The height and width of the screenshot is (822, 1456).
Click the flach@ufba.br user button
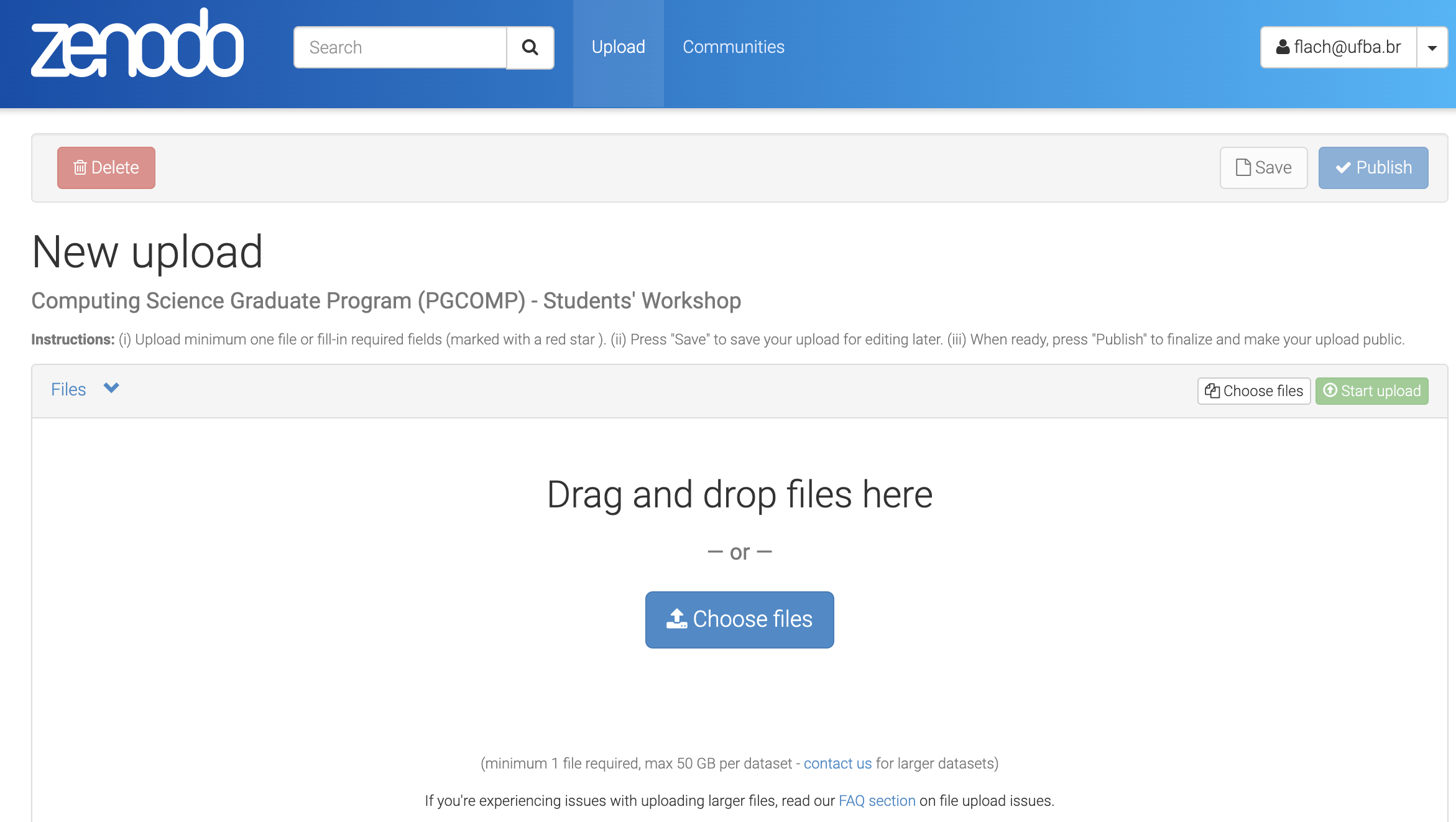tap(1339, 47)
